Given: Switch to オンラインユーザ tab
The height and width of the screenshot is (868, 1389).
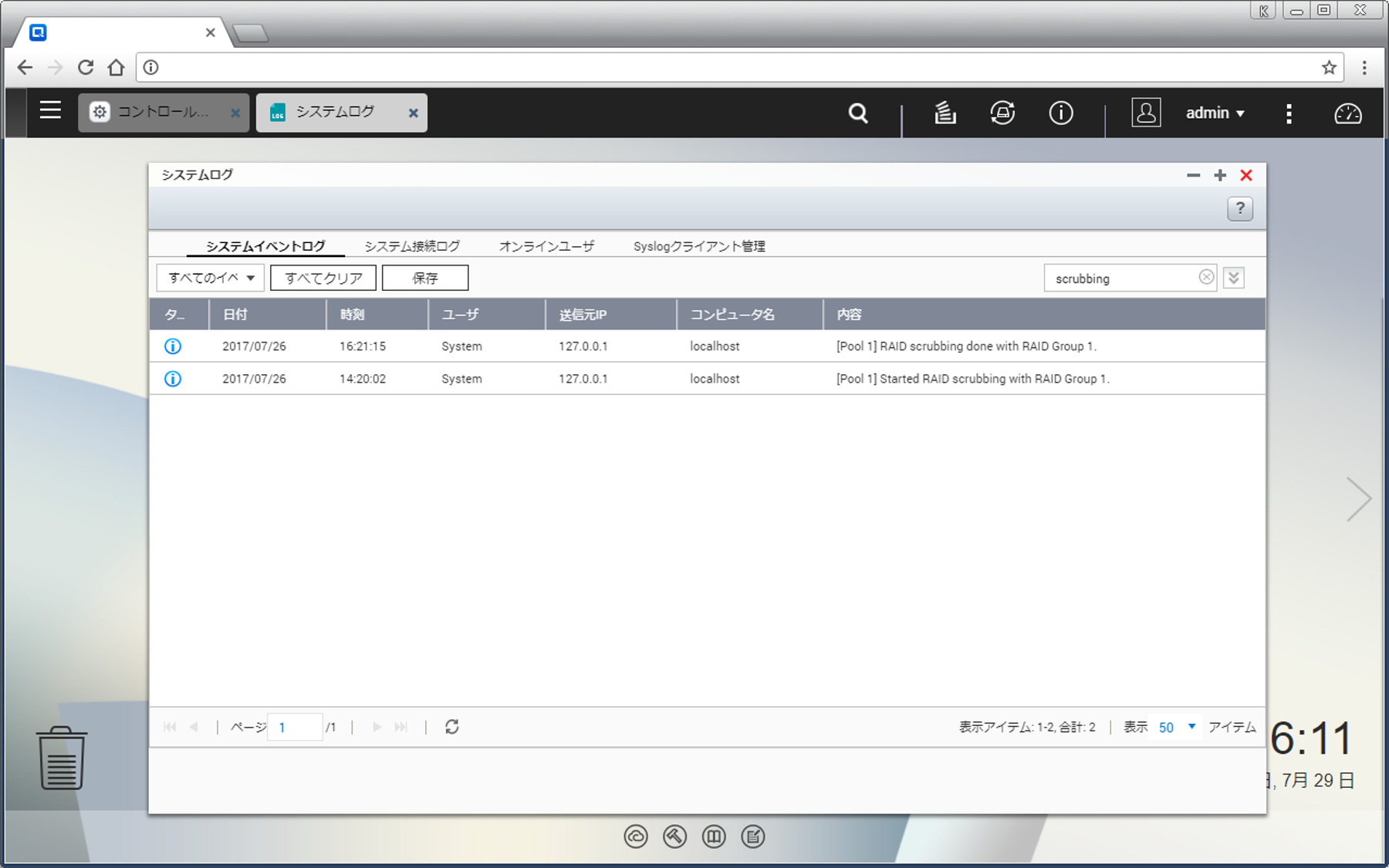Looking at the screenshot, I should (x=546, y=246).
